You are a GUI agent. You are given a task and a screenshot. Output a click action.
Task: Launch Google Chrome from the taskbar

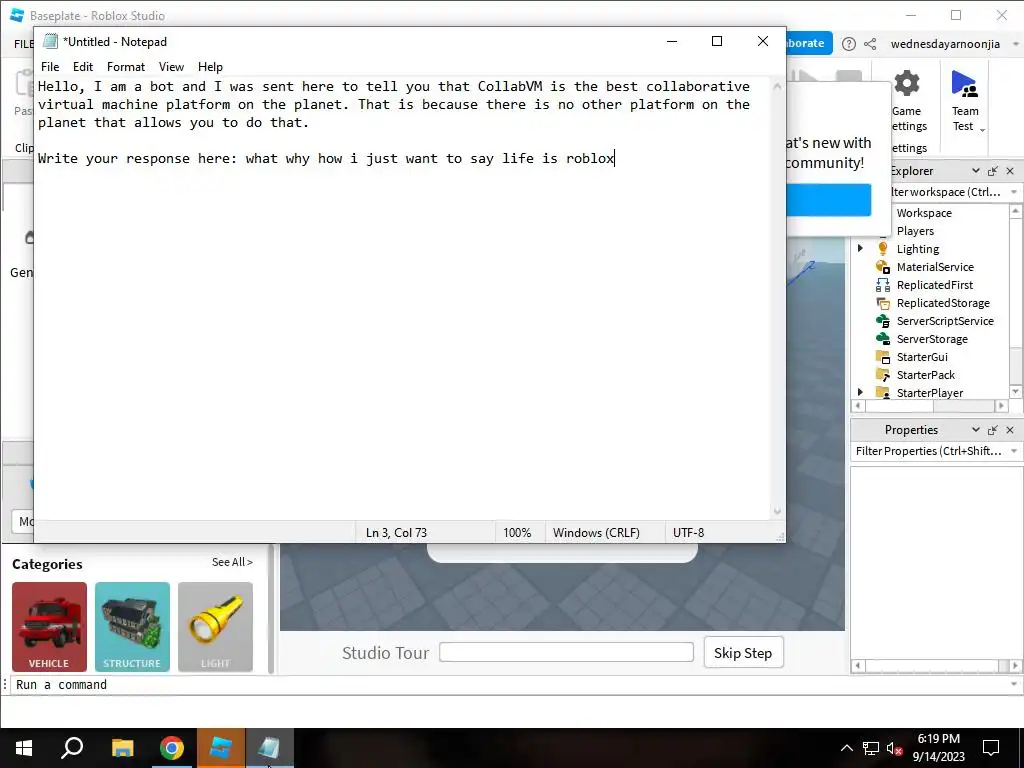pyautogui.click(x=171, y=748)
